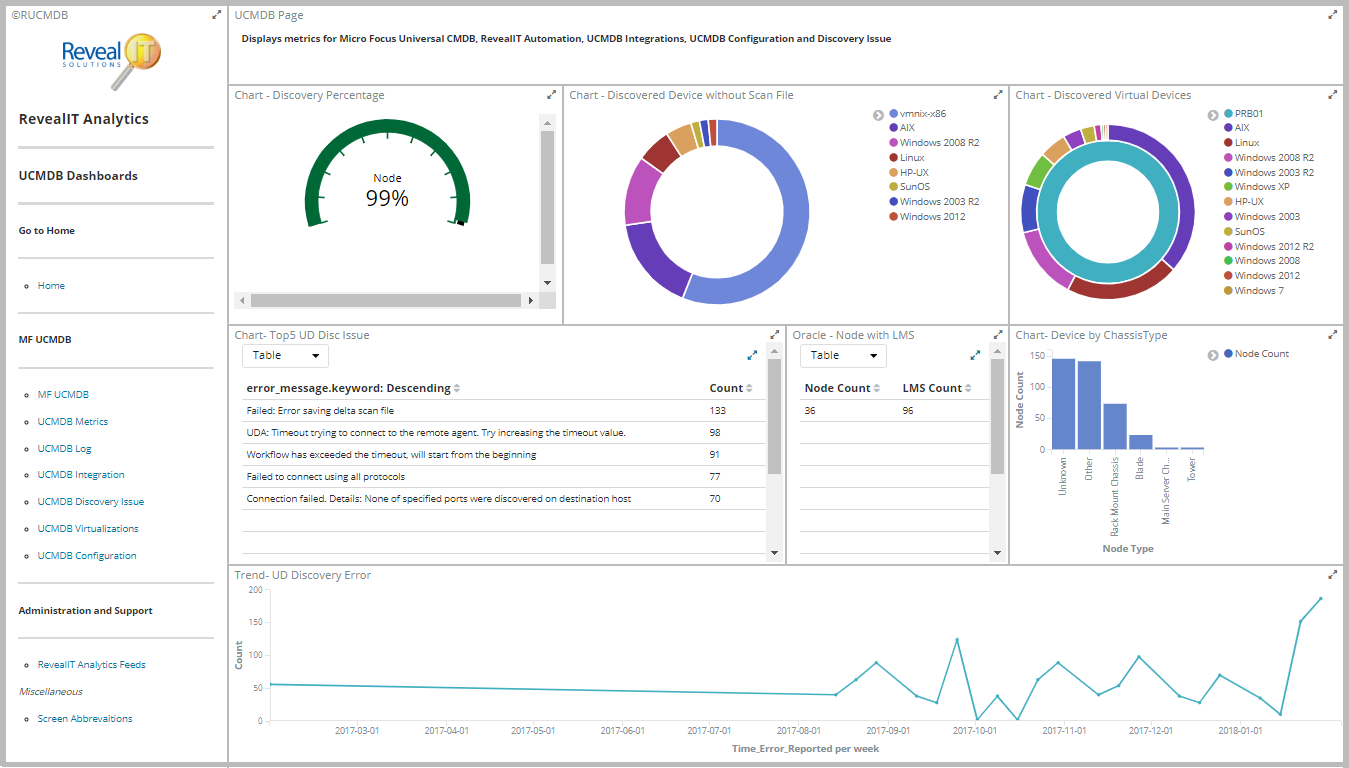Open the Home link in sidebar
Image resolution: width=1349 pixels, height=768 pixels.
[x=51, y=286]
